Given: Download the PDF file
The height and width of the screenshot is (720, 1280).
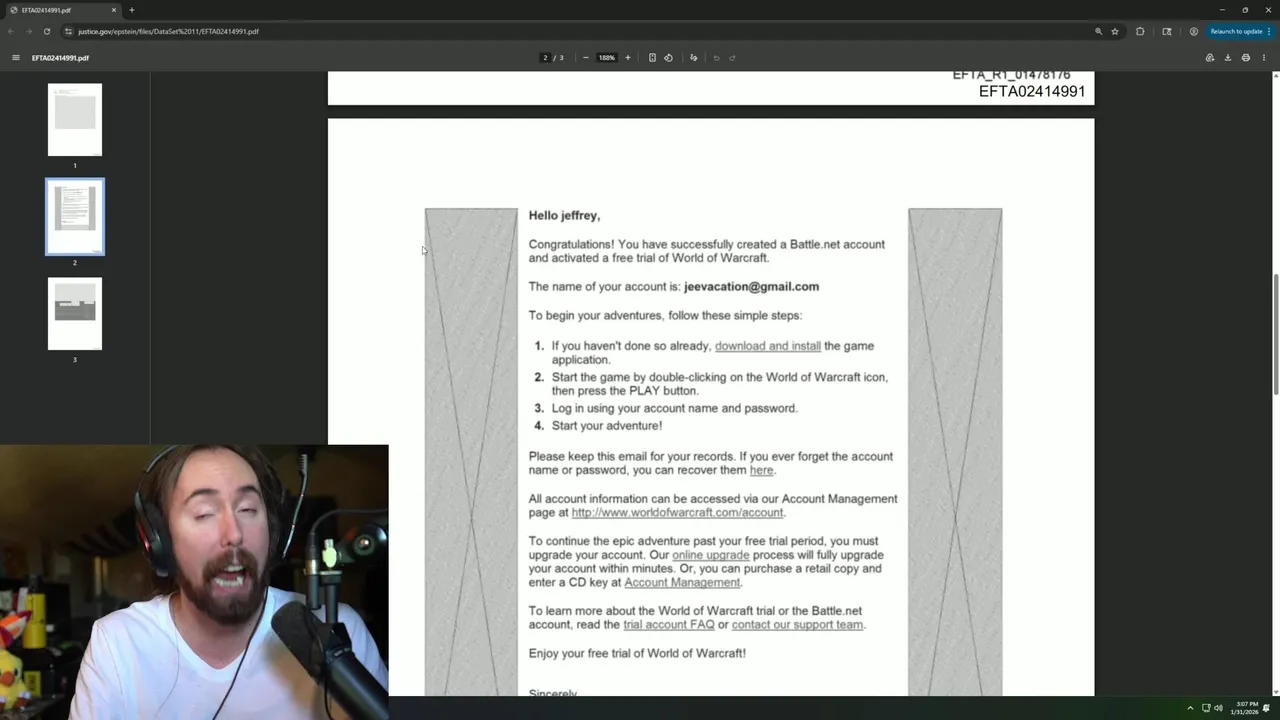Looking at the screenshot, I should coord(1228,58).
